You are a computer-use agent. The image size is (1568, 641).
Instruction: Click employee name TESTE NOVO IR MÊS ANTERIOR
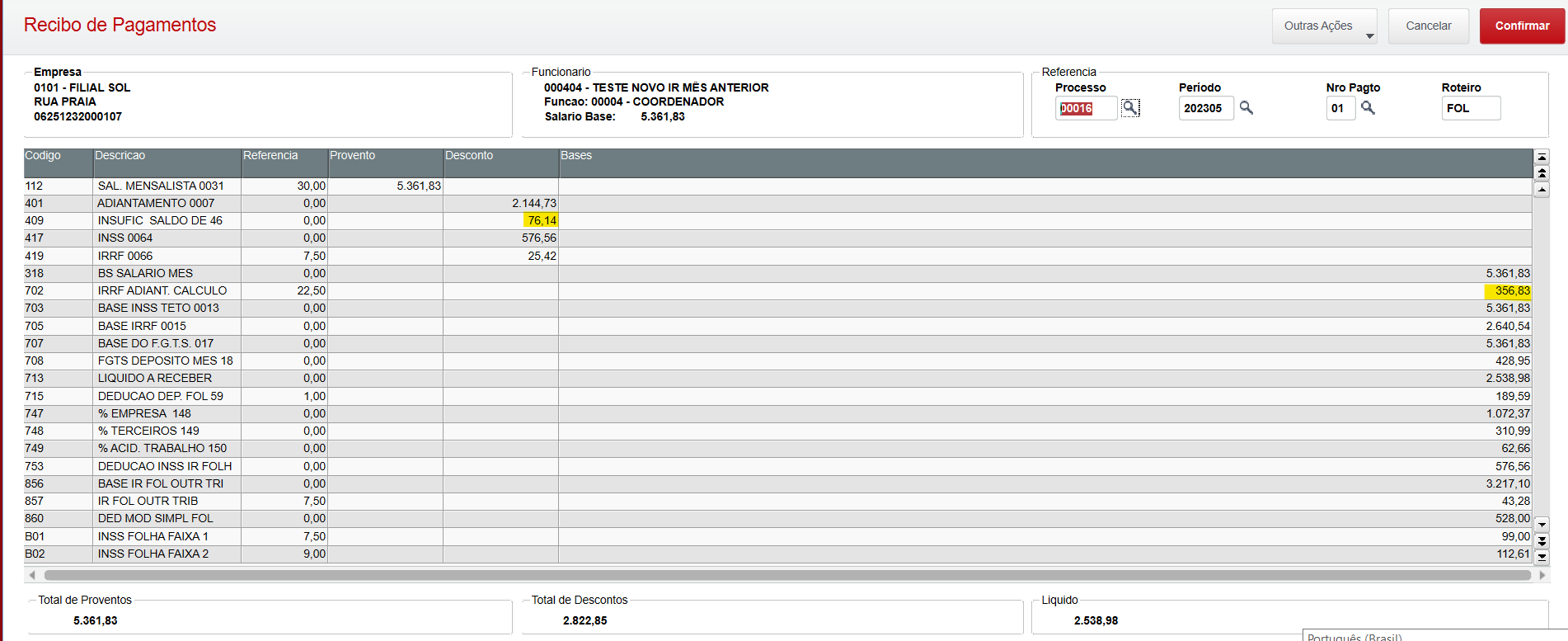tap(681, 87)
